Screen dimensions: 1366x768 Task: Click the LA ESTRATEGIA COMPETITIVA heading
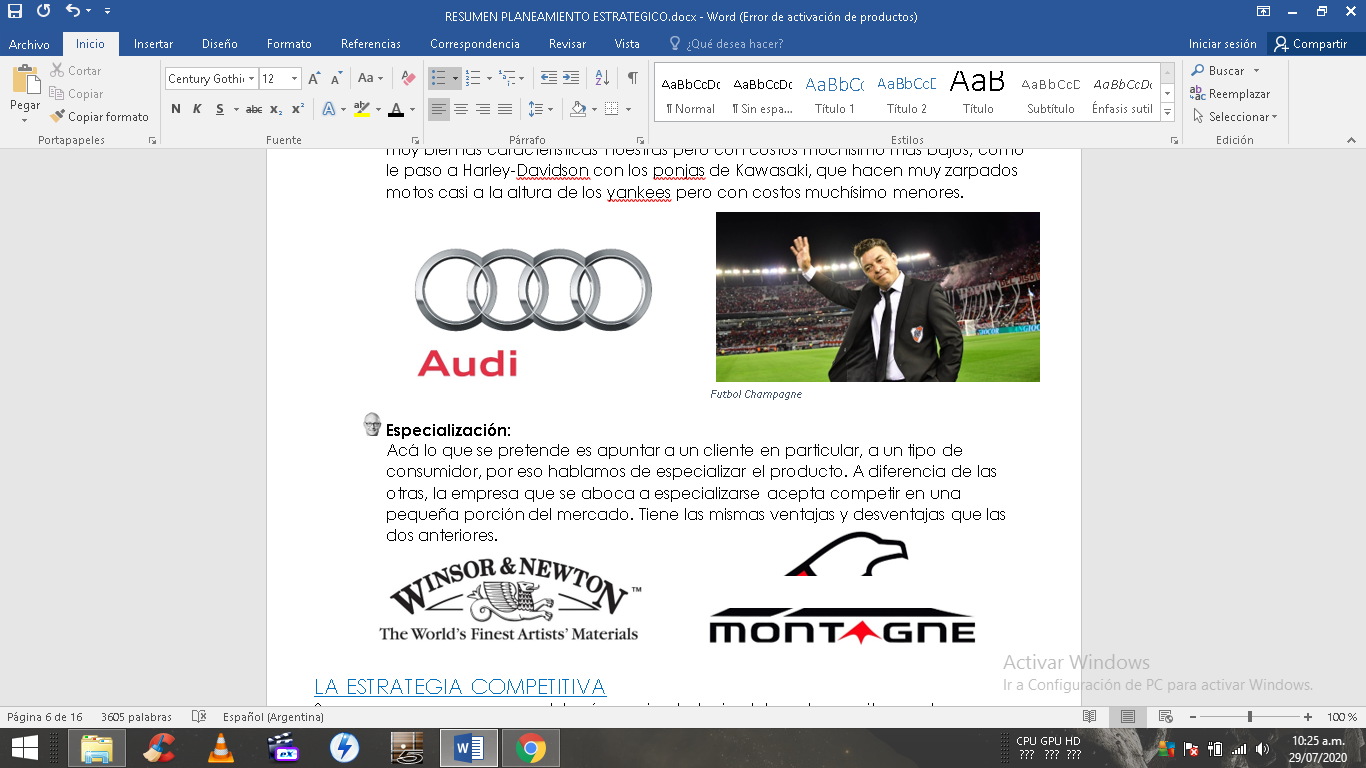pos(460,687)
